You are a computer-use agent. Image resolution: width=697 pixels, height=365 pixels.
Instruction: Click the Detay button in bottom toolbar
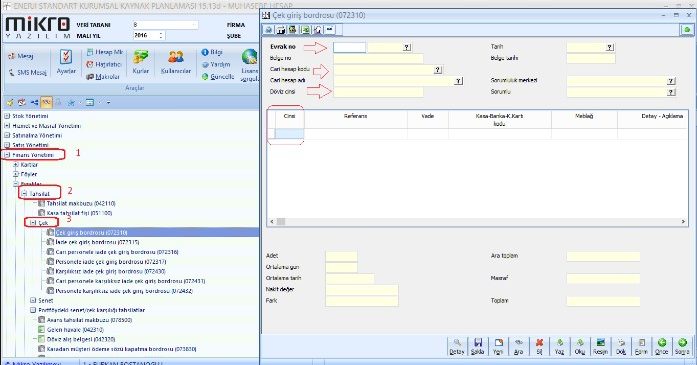(457, 346)
